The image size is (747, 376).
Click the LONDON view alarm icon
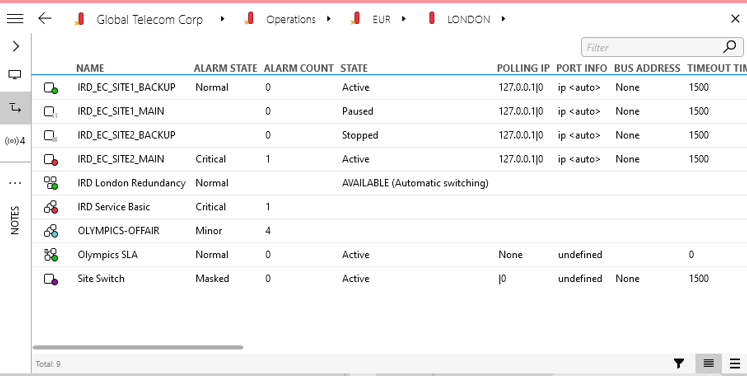click(x=432, y=19)
